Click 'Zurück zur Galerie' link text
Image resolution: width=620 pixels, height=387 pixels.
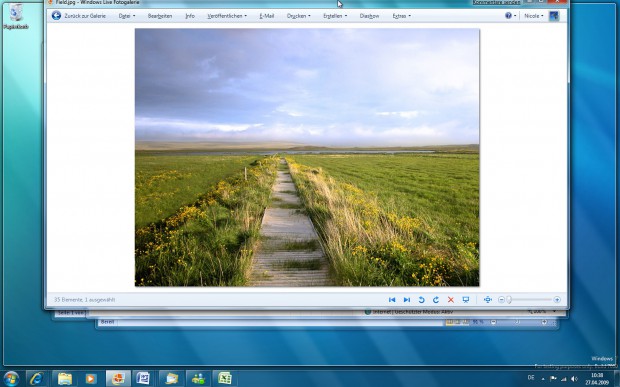pyautogui.click(x=85, y=16)
